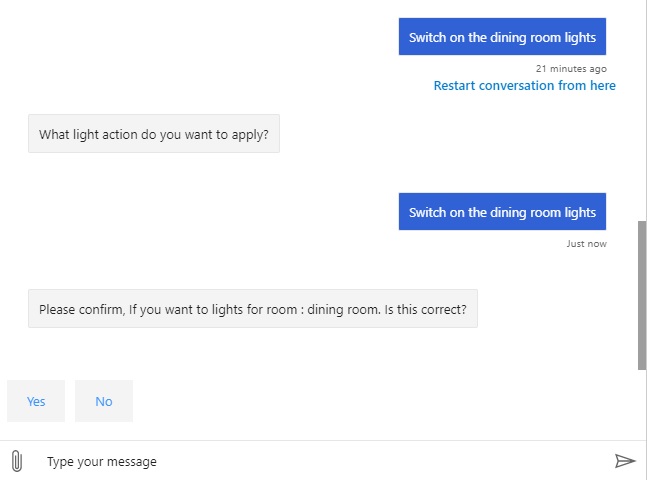Click the chat scrollbar thumb
The width and height of the screenshot is (647, 480).
coord(642,295)
